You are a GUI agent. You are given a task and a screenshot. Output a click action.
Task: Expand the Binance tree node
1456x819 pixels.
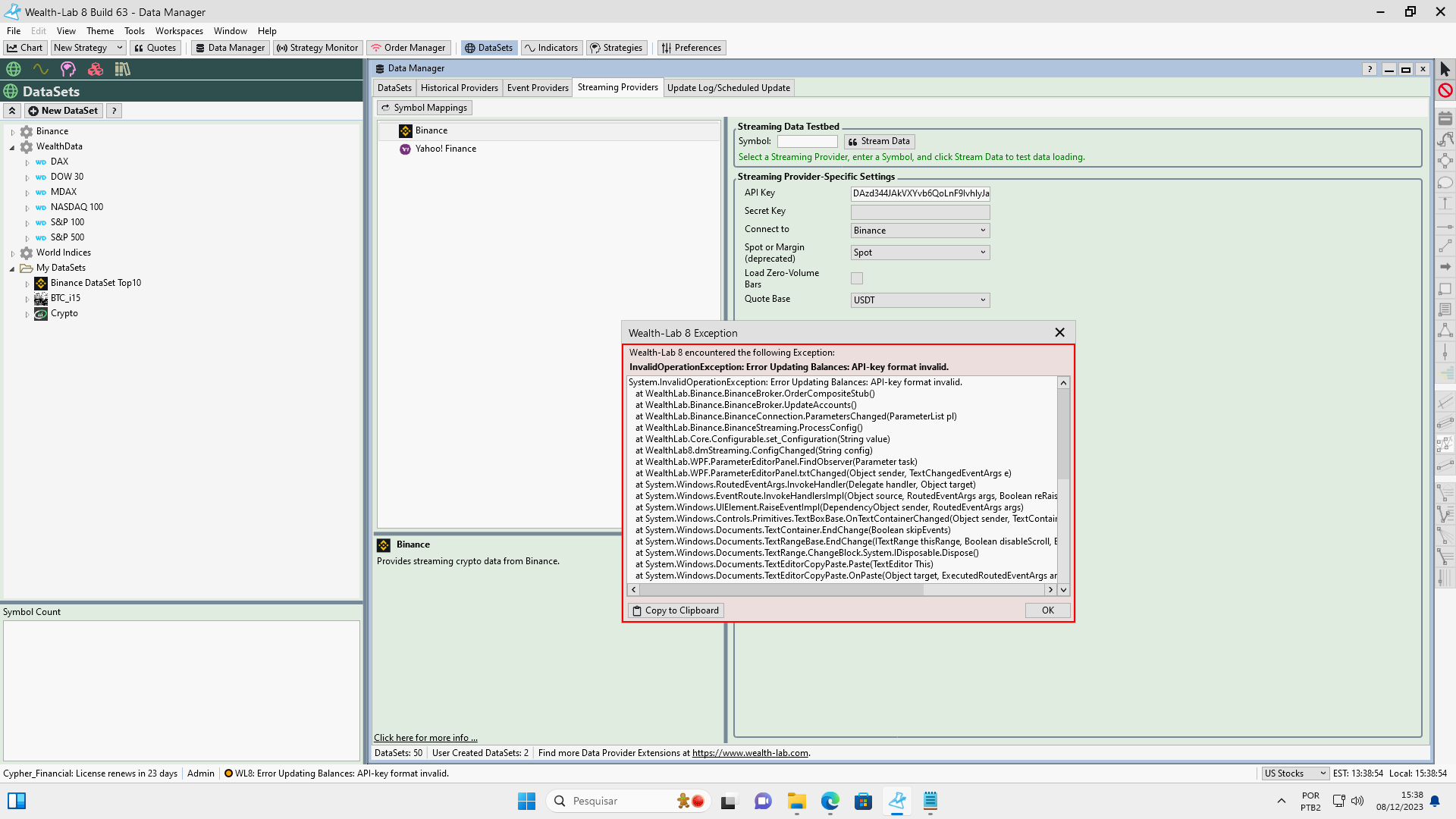(x=12, y=132)
